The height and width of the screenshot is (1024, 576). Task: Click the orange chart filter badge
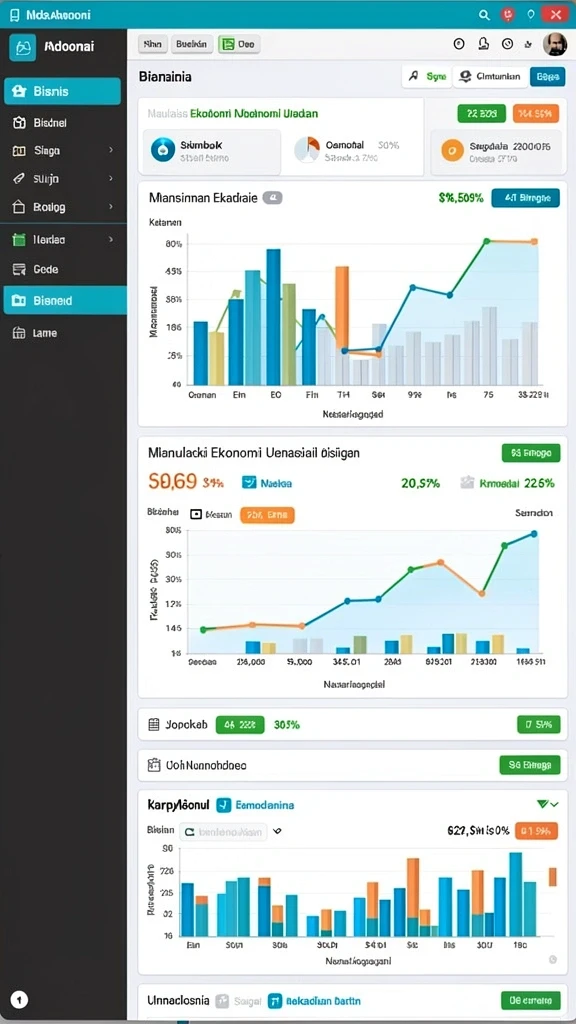click(x=267, y=515)
